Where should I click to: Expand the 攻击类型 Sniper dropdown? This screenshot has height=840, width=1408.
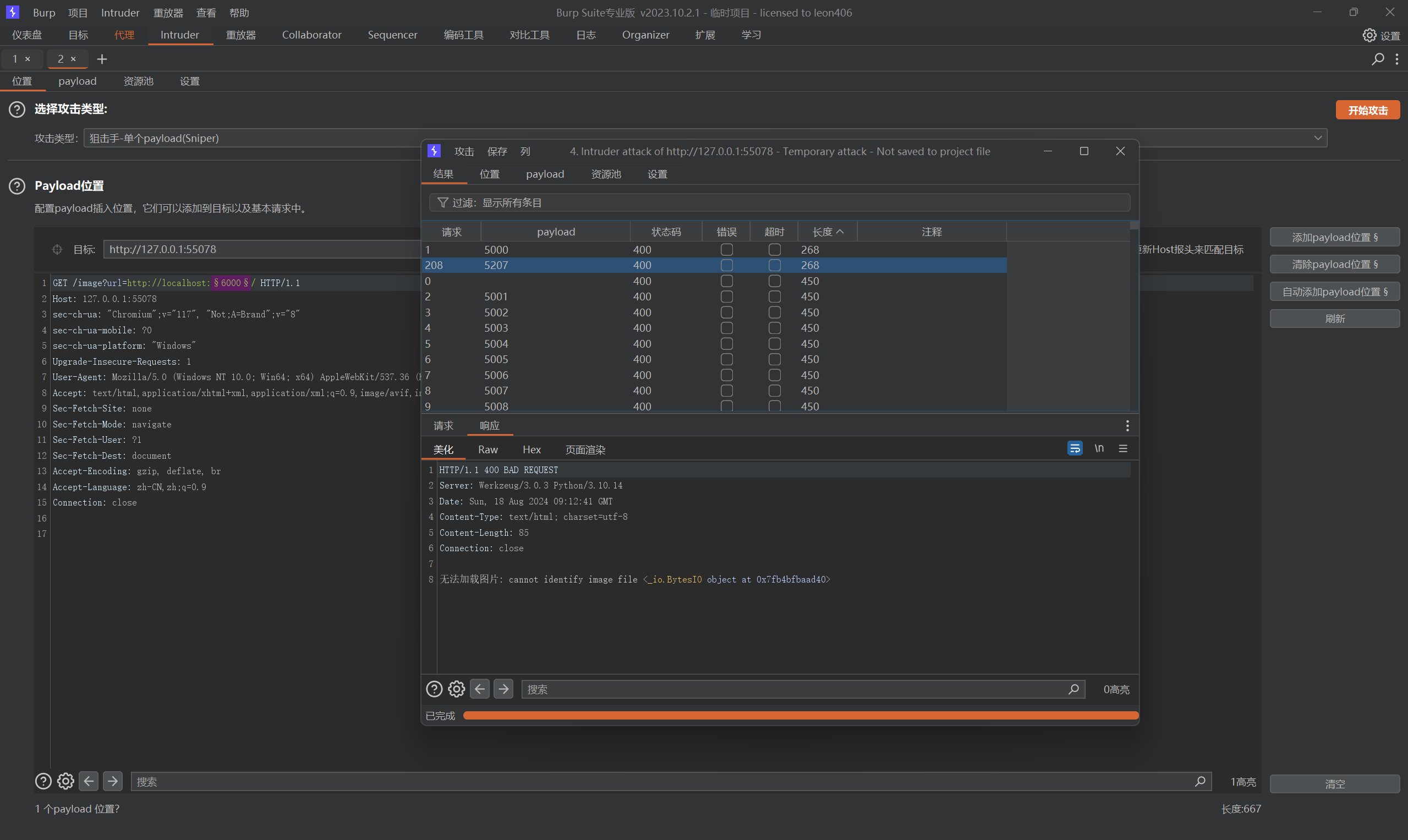[1317, 138]
